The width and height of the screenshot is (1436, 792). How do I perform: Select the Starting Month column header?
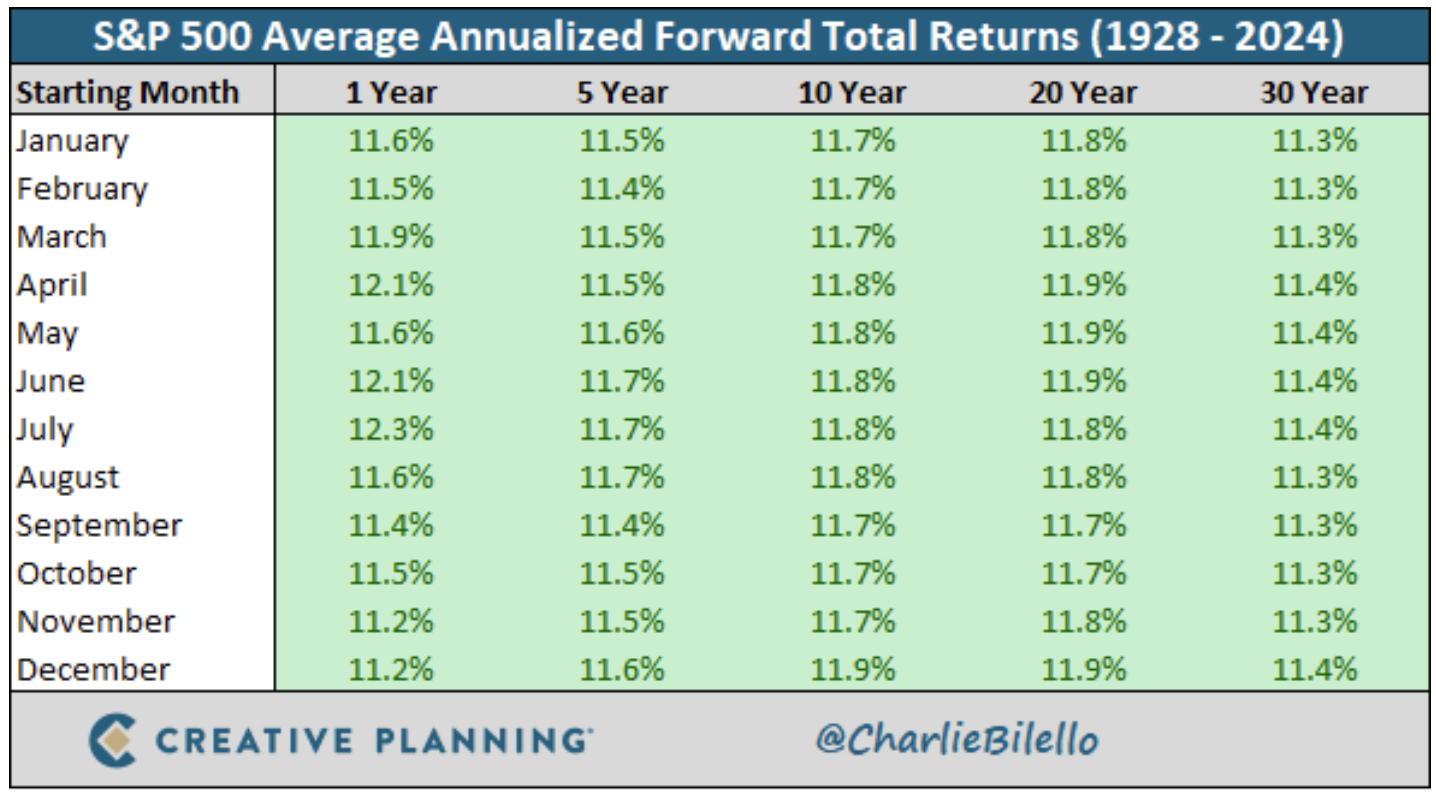pos(128,93)
